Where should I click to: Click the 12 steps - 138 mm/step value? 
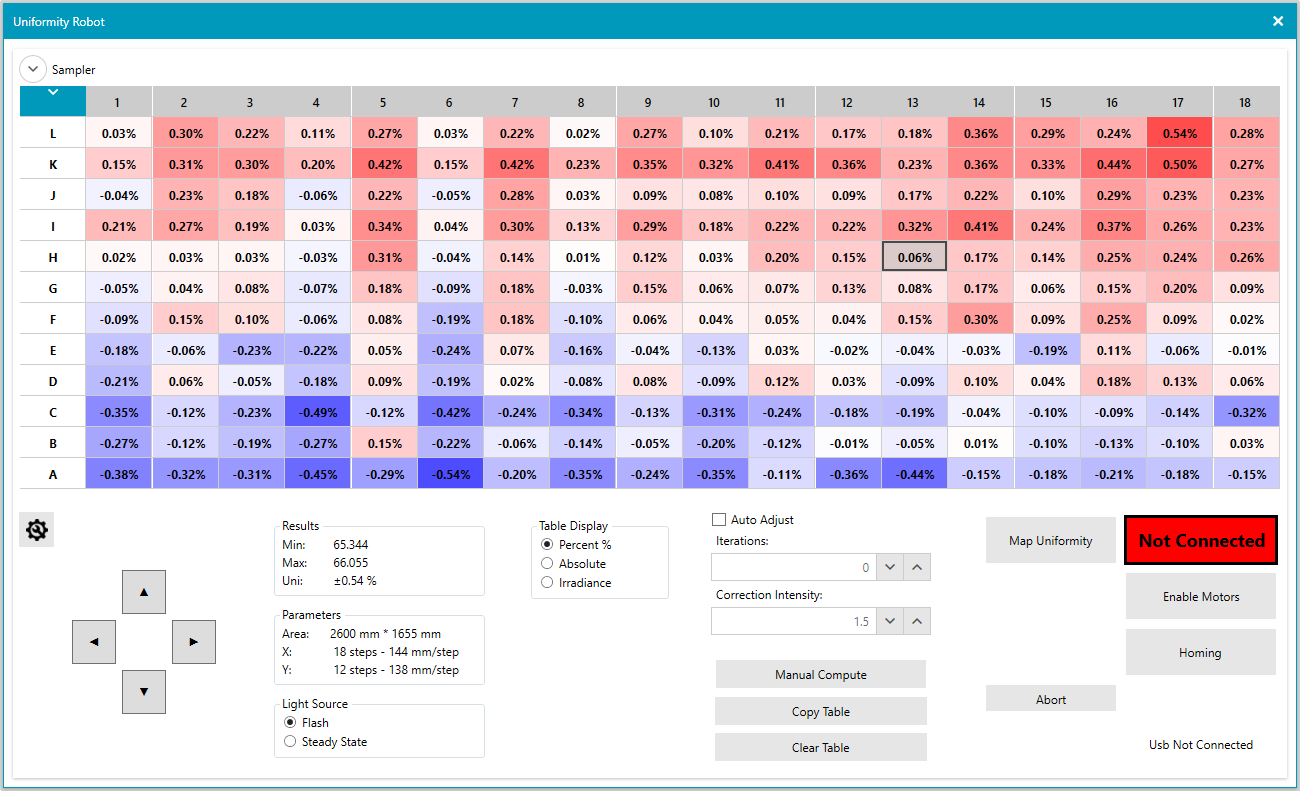[396, 669]
